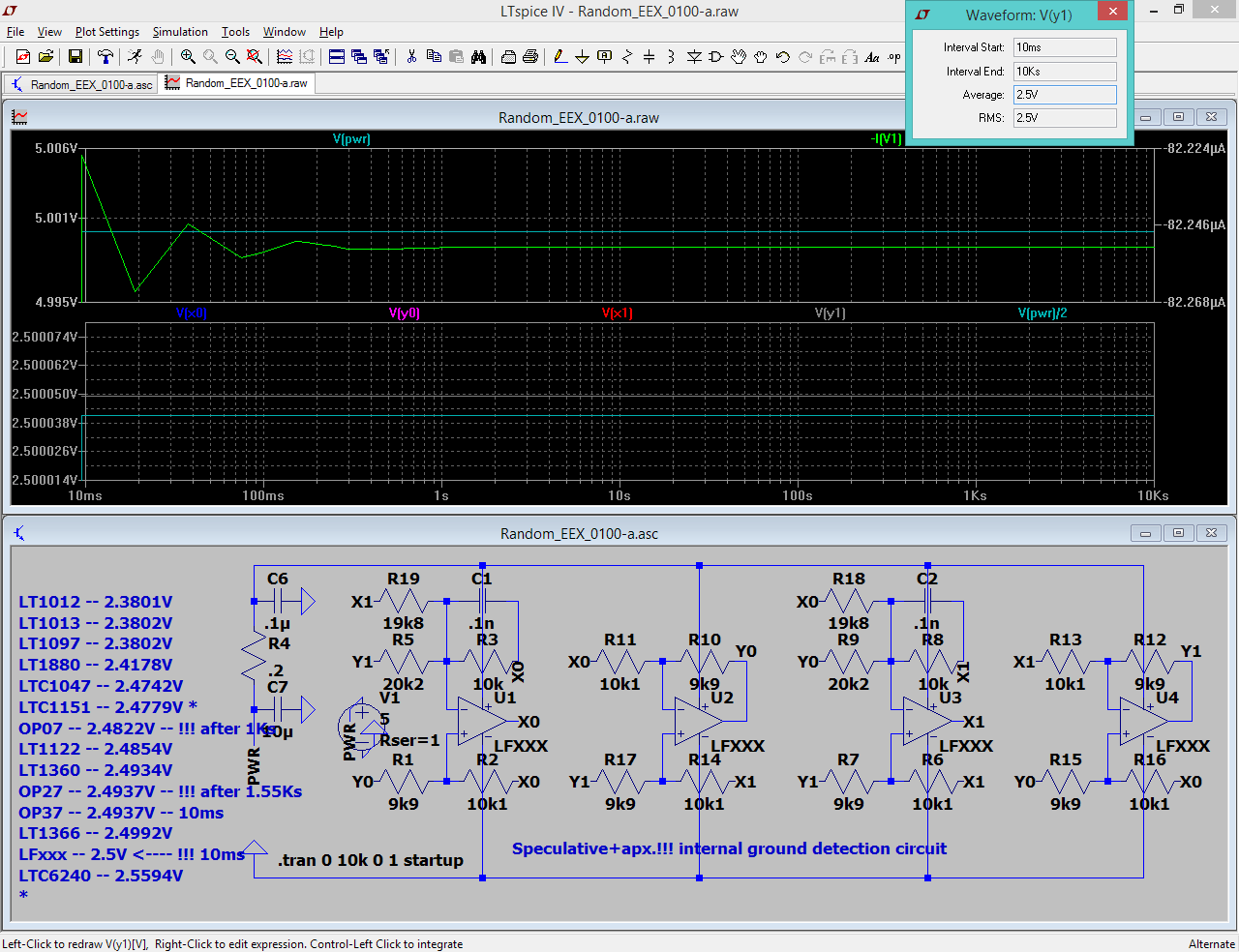Open Find with the binoculars icon

[478, 57]
